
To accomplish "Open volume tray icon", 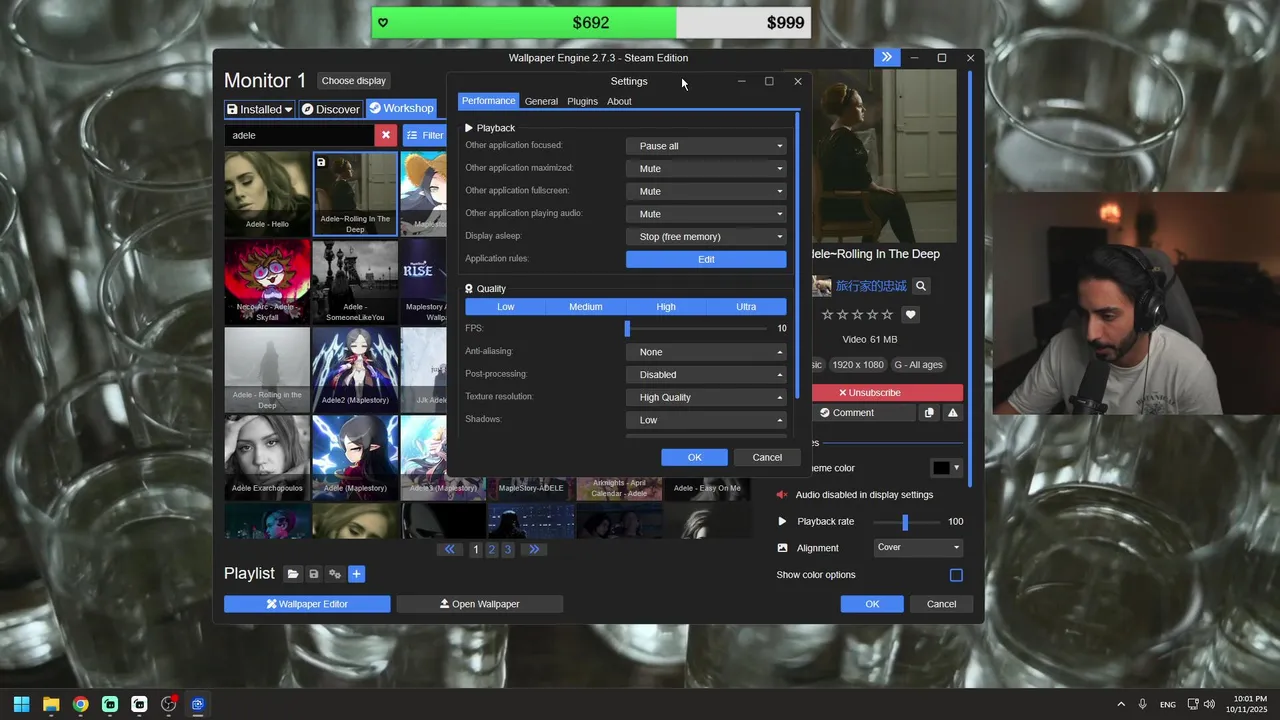I will pyautogui.click(x=1210, y=704).
